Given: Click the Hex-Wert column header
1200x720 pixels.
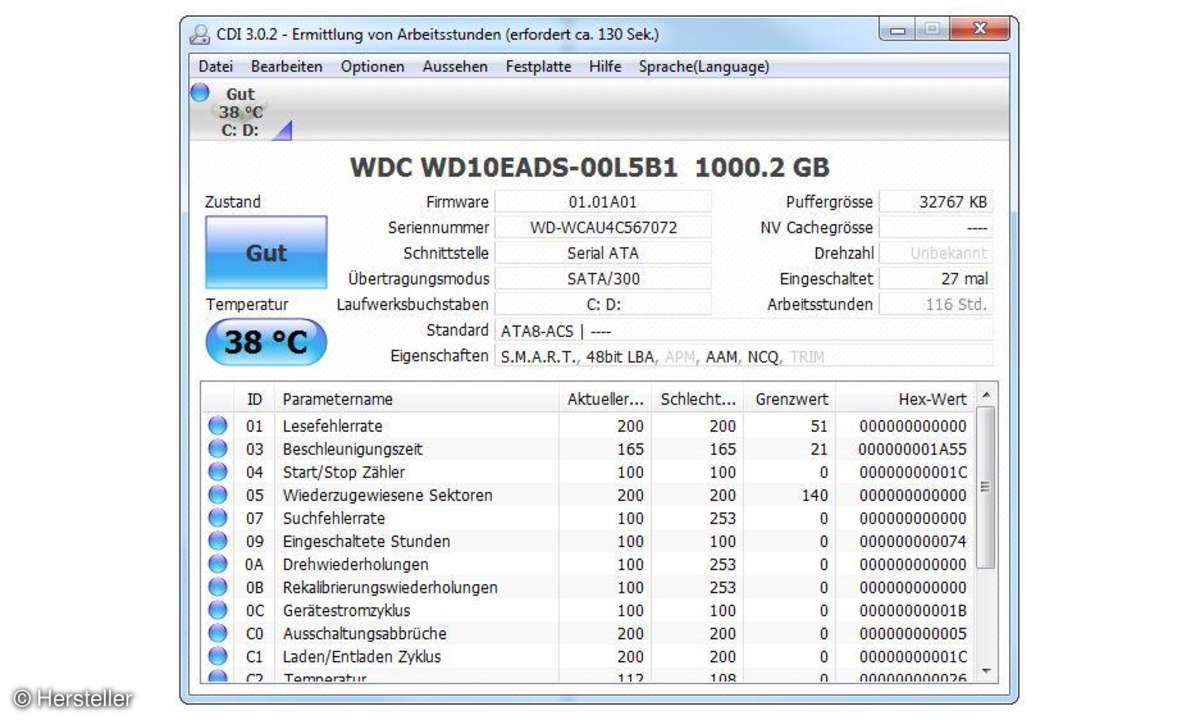Looking at the screenshot, I should 905,399.
